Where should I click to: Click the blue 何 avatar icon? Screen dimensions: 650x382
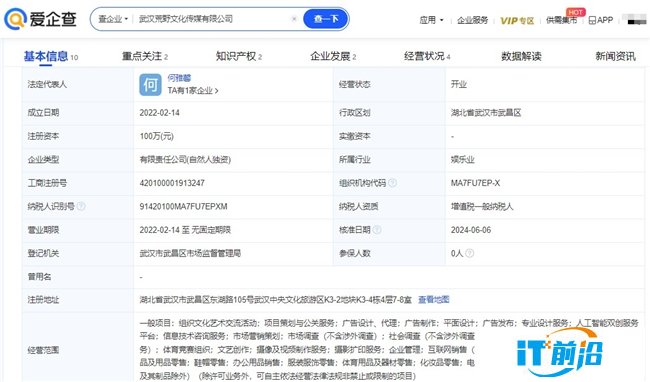coord(150,85)
